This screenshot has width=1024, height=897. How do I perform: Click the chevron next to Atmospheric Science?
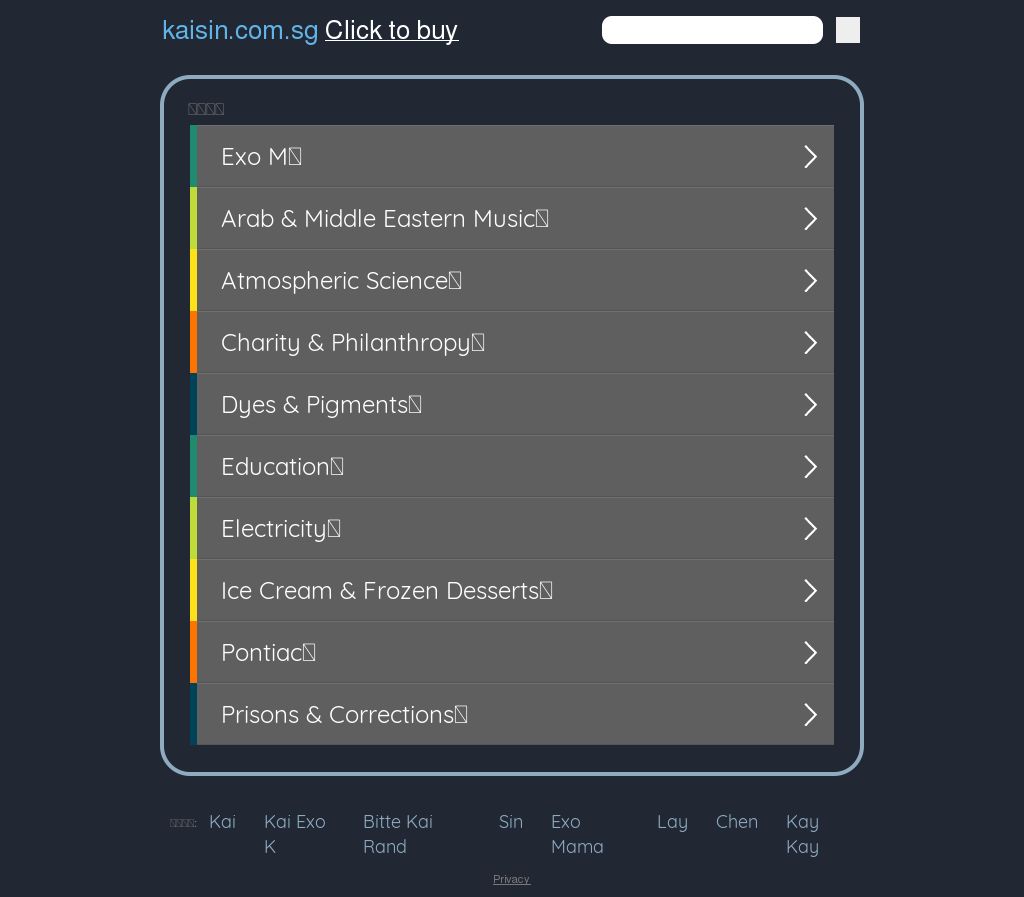(x=810, y=281)
